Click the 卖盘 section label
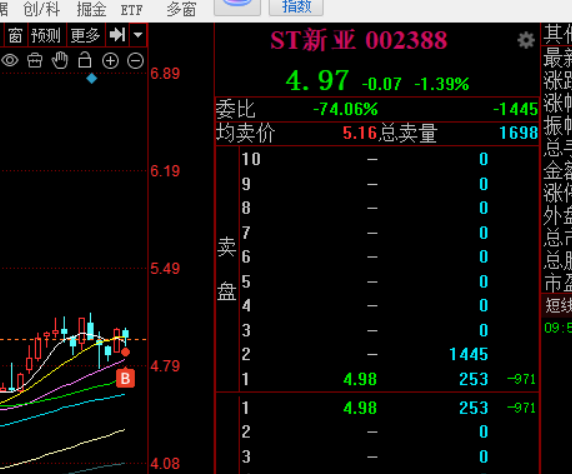Screen dimensions: 572x474 [227, 269]
